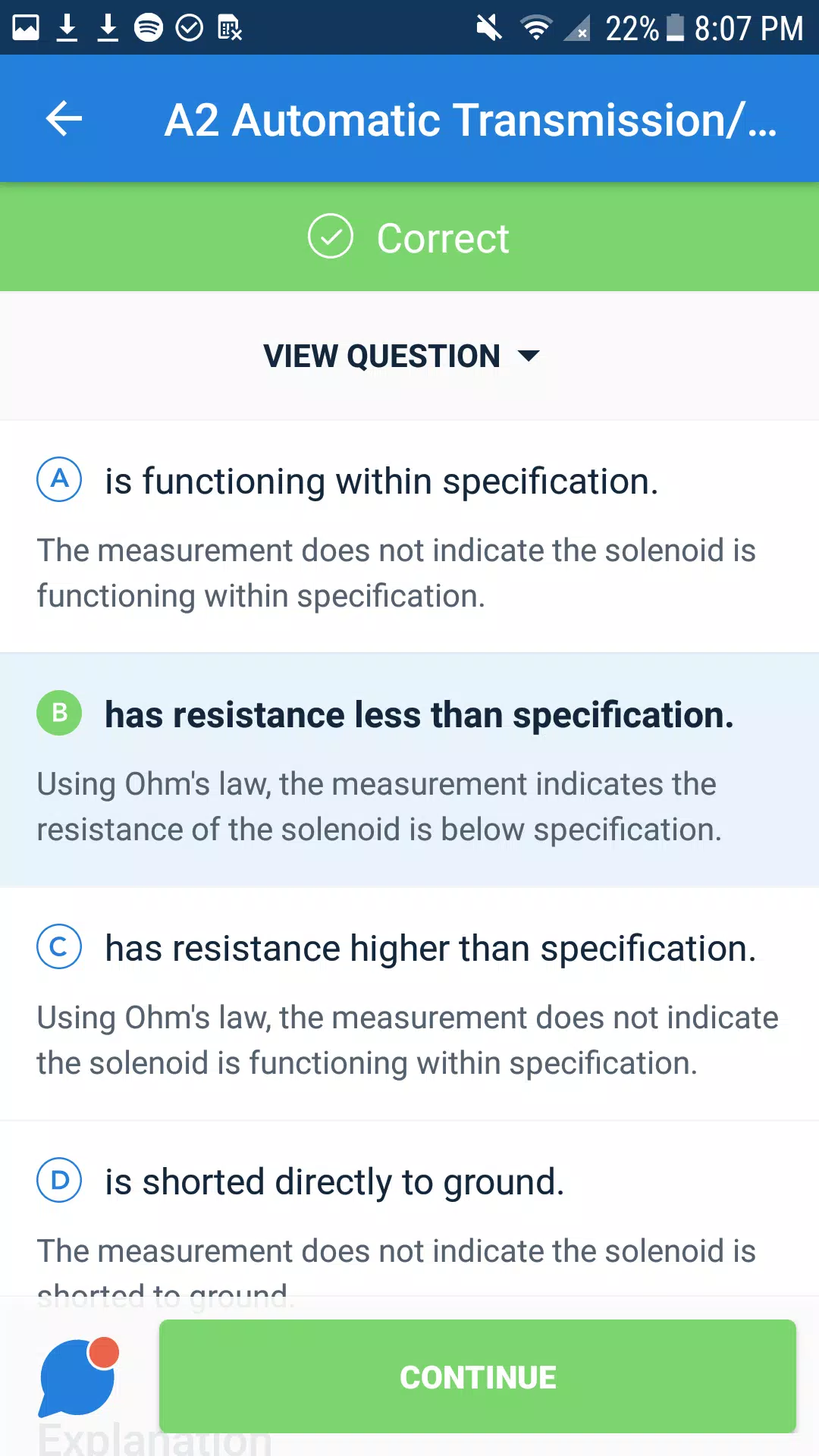819x1456 pixels.
Task: Tap the Wi-Fi signal status icon
Action: 536,28
